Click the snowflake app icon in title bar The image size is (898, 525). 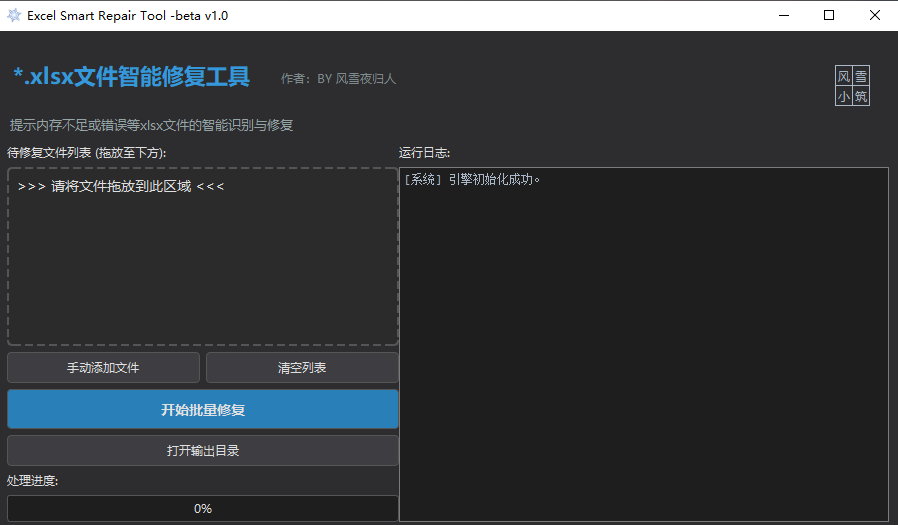pos(14,15)
